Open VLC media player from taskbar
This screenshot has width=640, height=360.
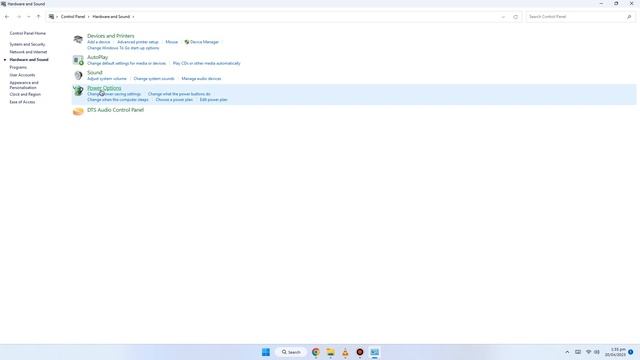click(345, 352)
